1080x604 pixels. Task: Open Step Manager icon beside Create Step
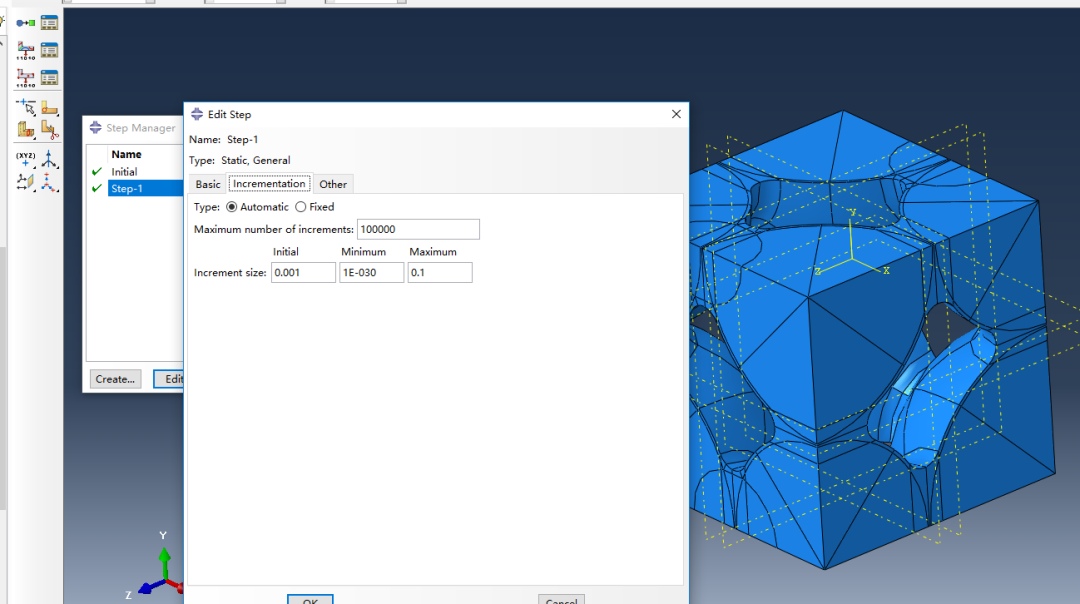tap(50, 23)
